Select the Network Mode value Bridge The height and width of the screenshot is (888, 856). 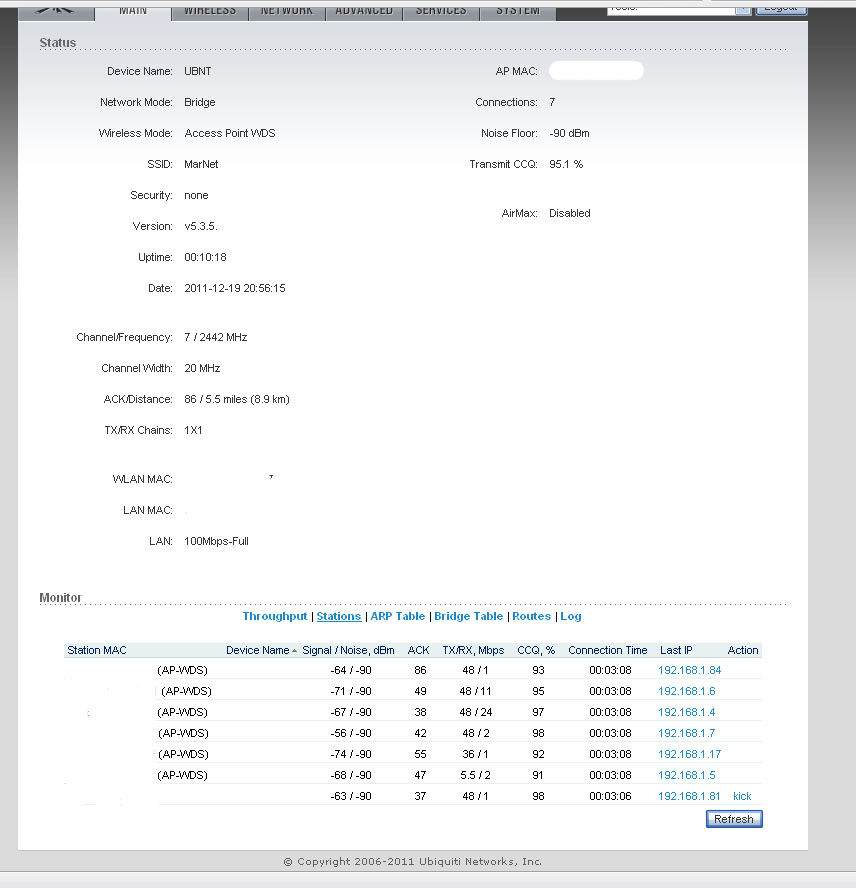click(x=200, y=103)
